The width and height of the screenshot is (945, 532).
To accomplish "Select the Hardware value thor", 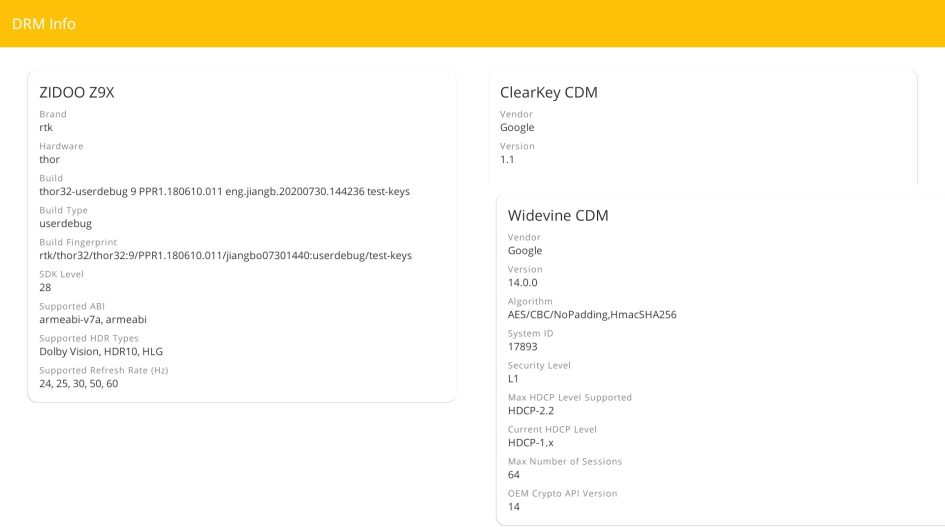I will point(49,160).
